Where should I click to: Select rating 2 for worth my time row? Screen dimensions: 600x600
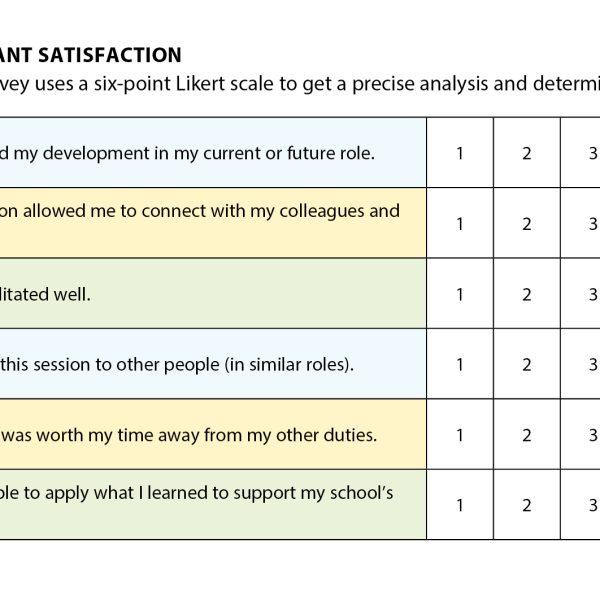point(527,434)
